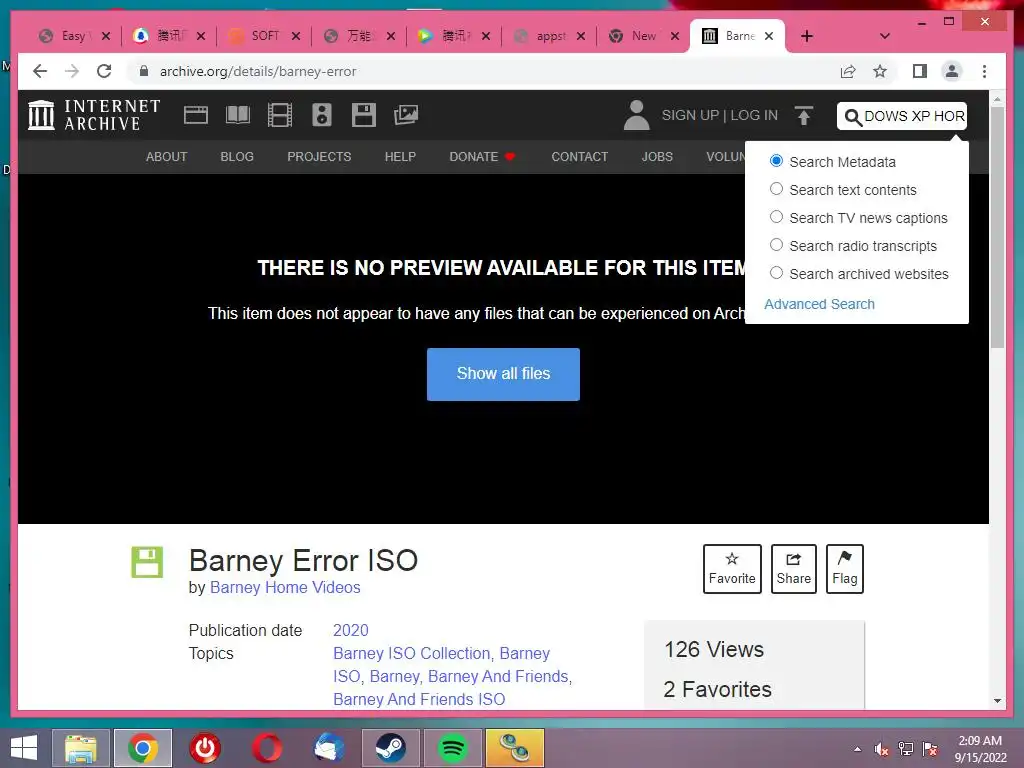Open the Windows Start button
The width and height of the screenshot is (1024, 768).
coord(24,748)
